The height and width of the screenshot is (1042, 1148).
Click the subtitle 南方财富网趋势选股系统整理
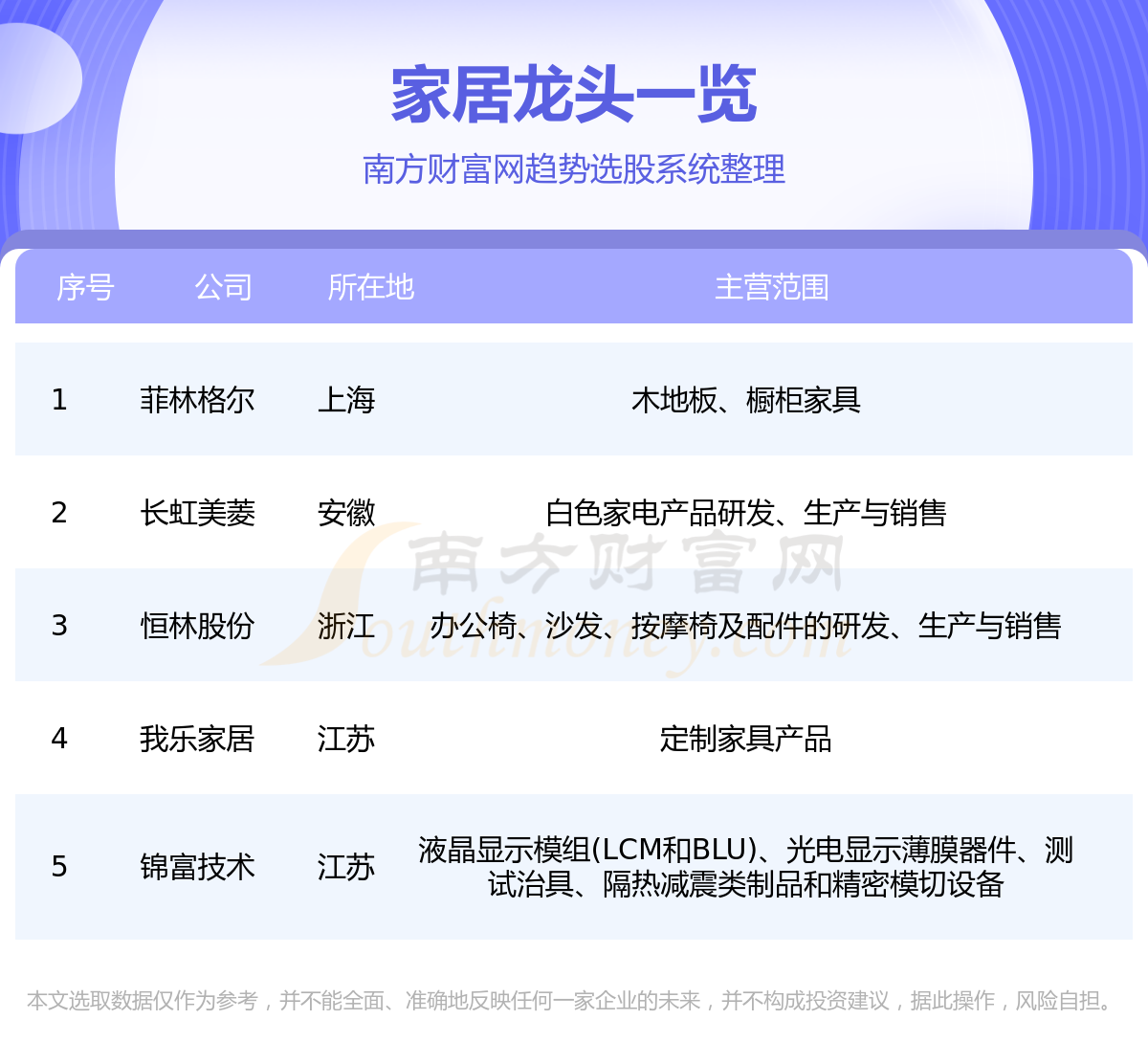click(574, 169)
